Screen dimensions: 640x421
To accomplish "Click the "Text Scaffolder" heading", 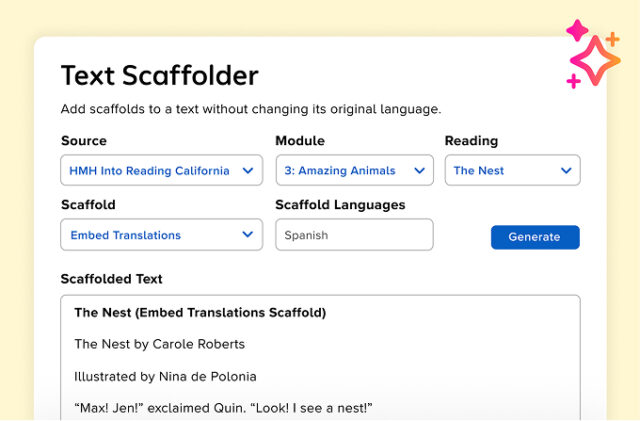I will click(x=160, y=76).
